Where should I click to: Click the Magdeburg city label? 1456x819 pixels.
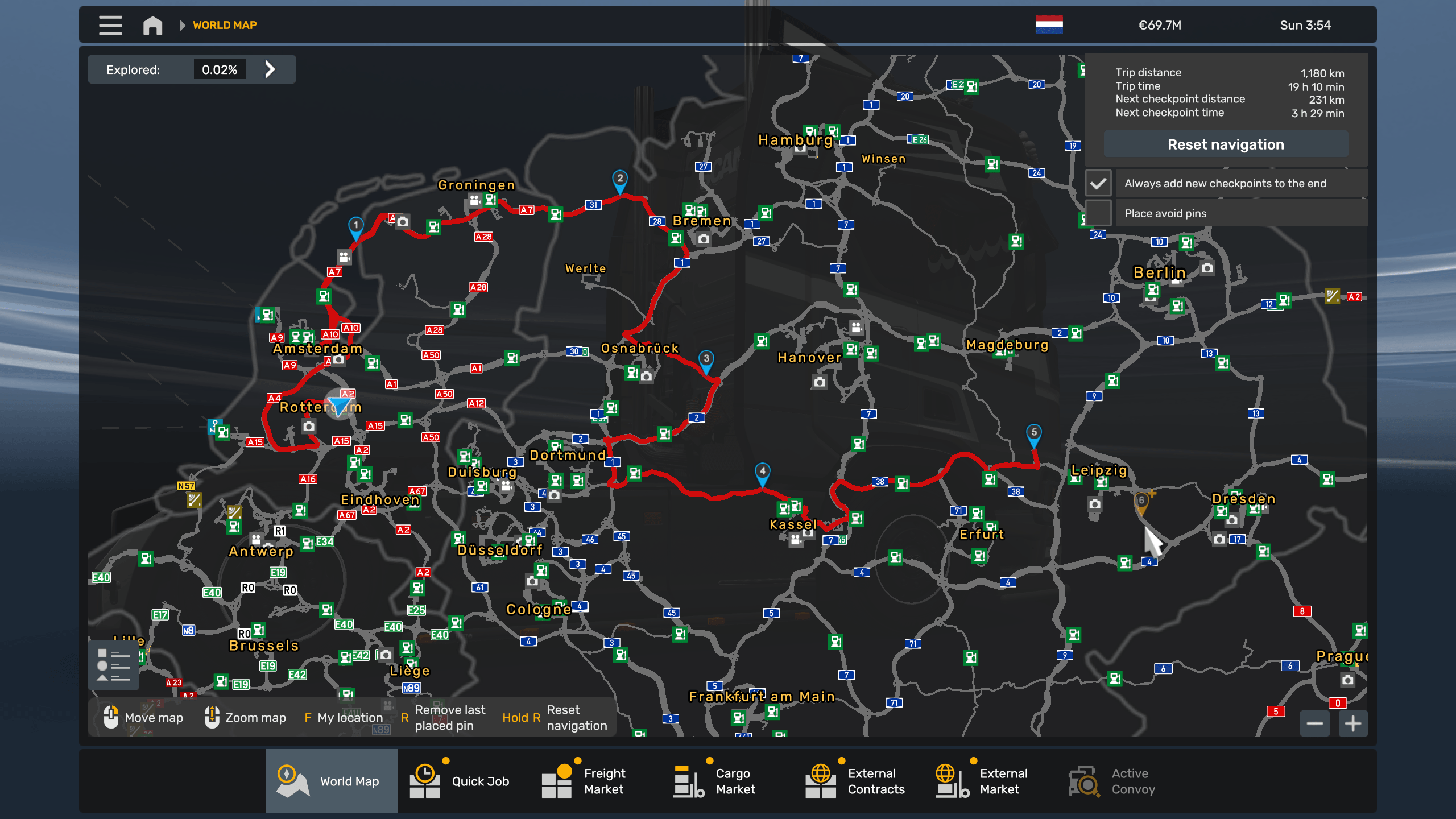click(x=1007, y=345)
